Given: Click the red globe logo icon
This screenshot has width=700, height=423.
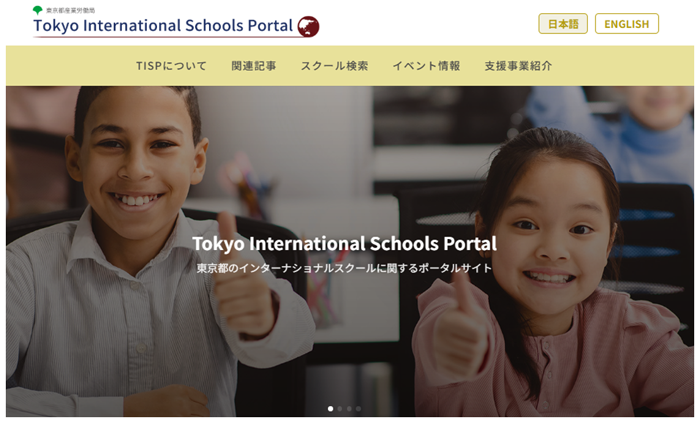Looking at the screenshot, I should 308,26.
